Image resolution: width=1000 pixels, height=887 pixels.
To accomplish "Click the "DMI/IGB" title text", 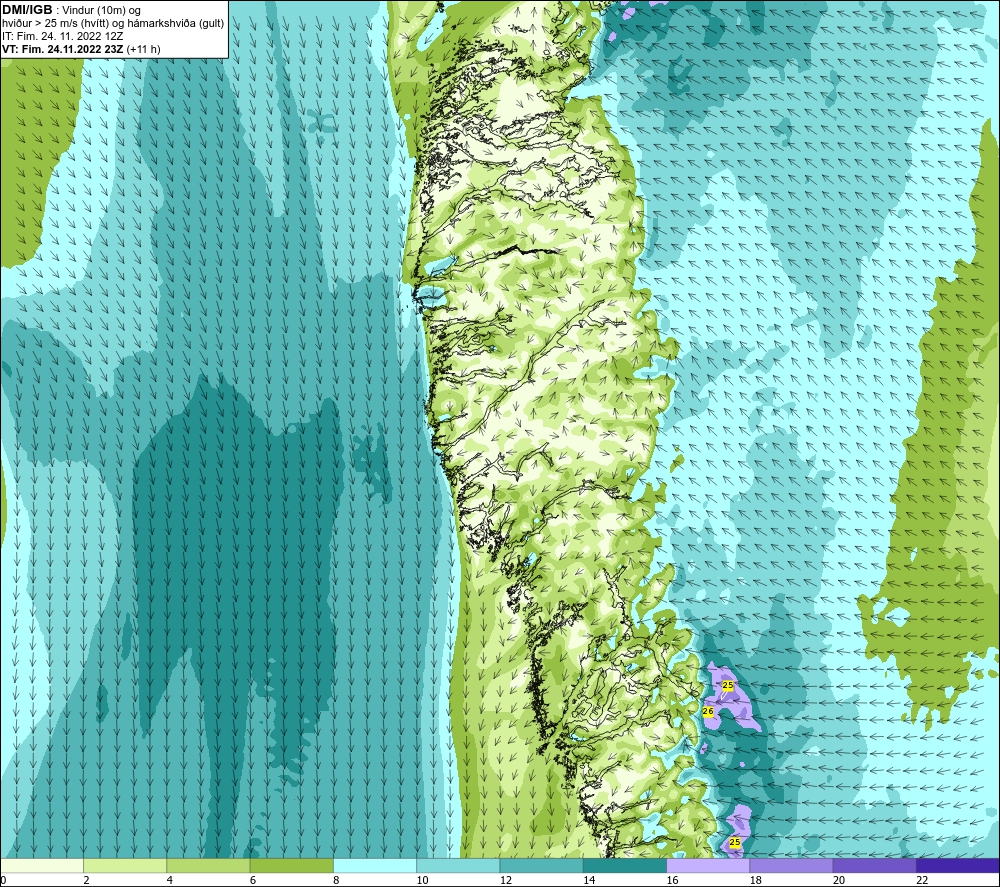I will (27, 10).
